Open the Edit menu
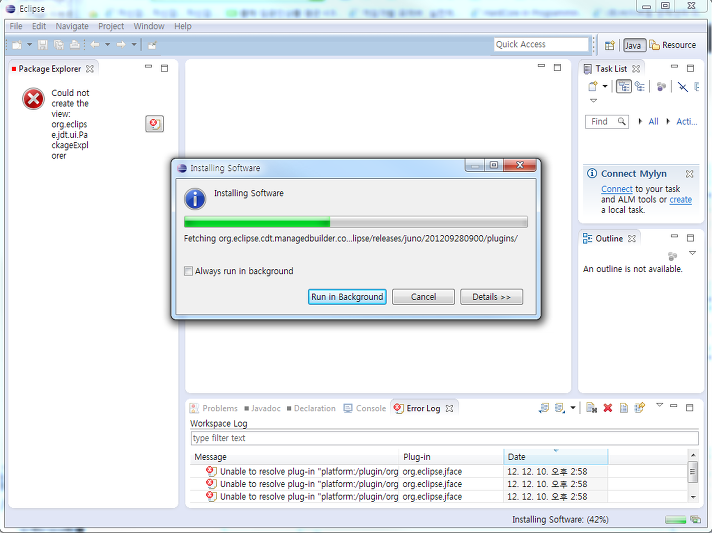The height and width of the screenshot is (533, 712). (x=39, y=26)
